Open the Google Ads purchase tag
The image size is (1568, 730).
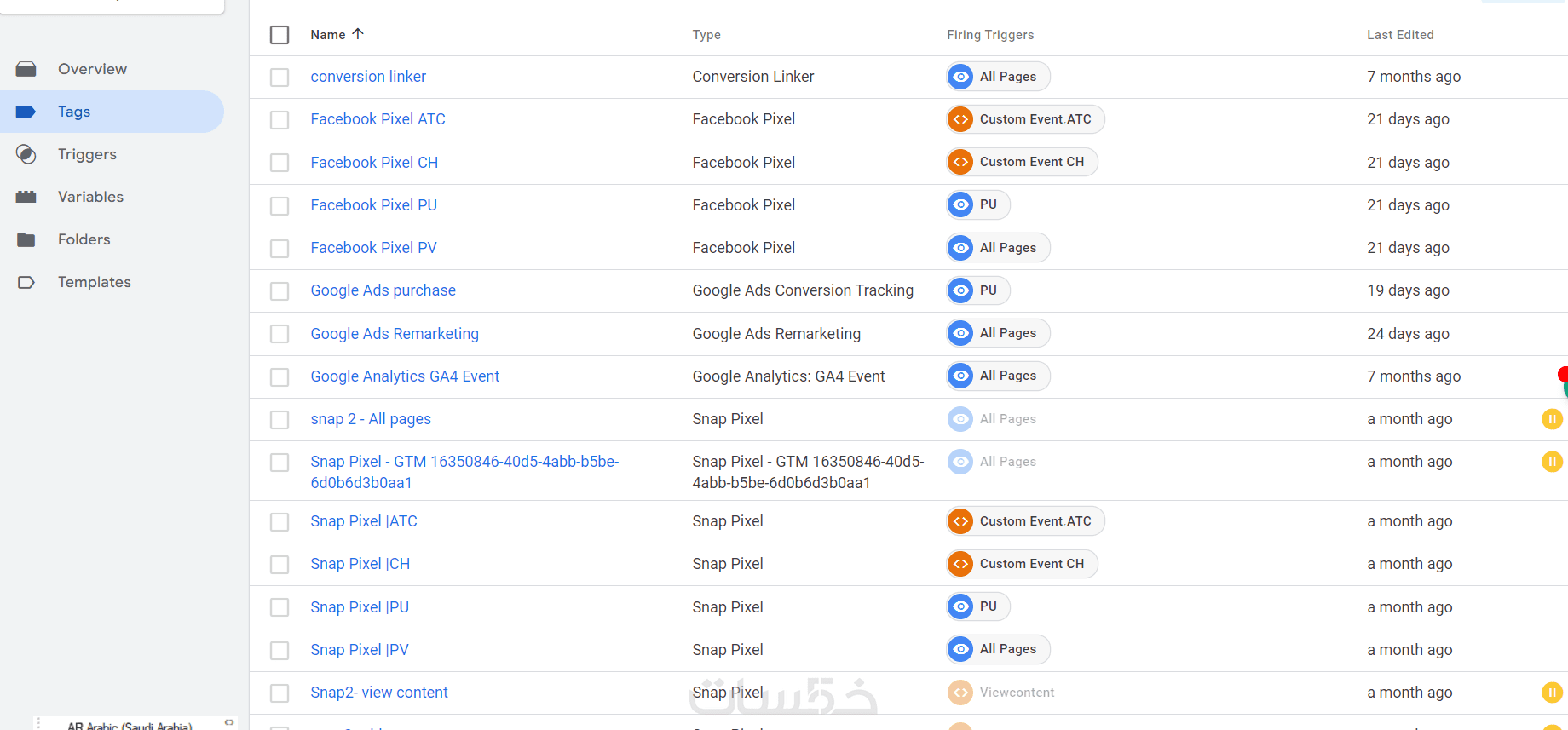click(x=383, y=290)
